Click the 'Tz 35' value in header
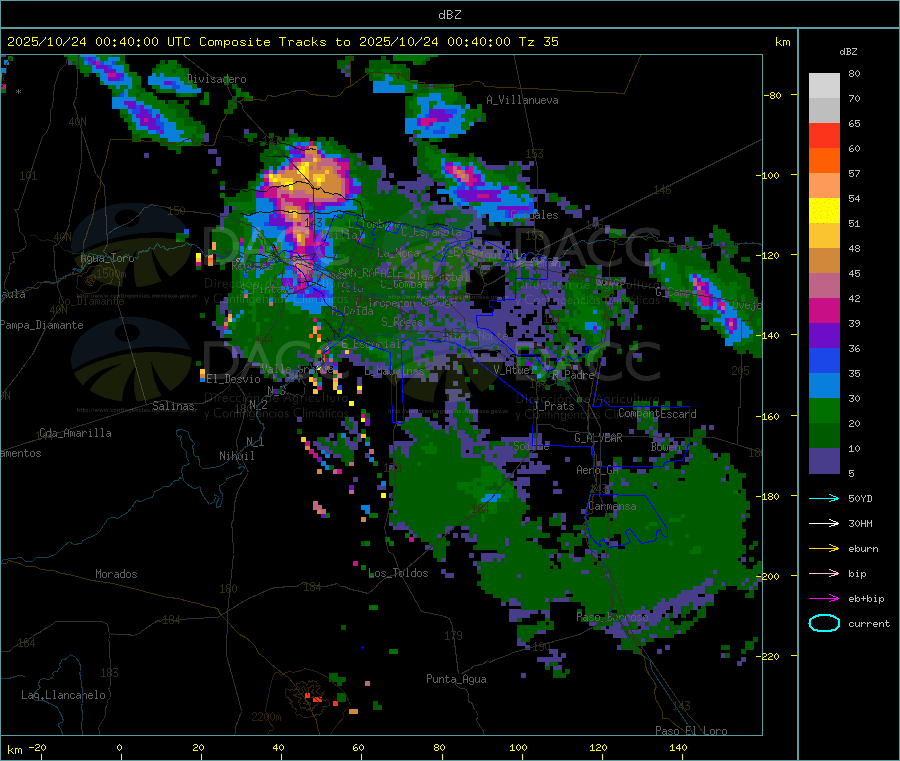 coord(539,42)
